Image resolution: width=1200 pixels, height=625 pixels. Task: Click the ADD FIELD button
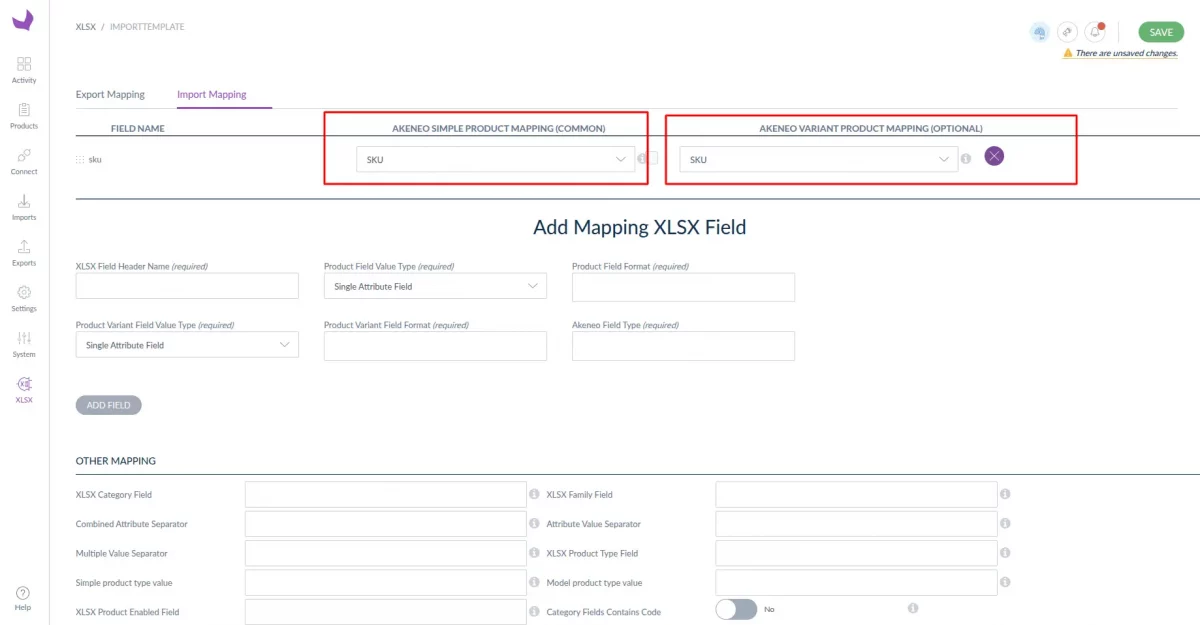click(x=109, y=405)
